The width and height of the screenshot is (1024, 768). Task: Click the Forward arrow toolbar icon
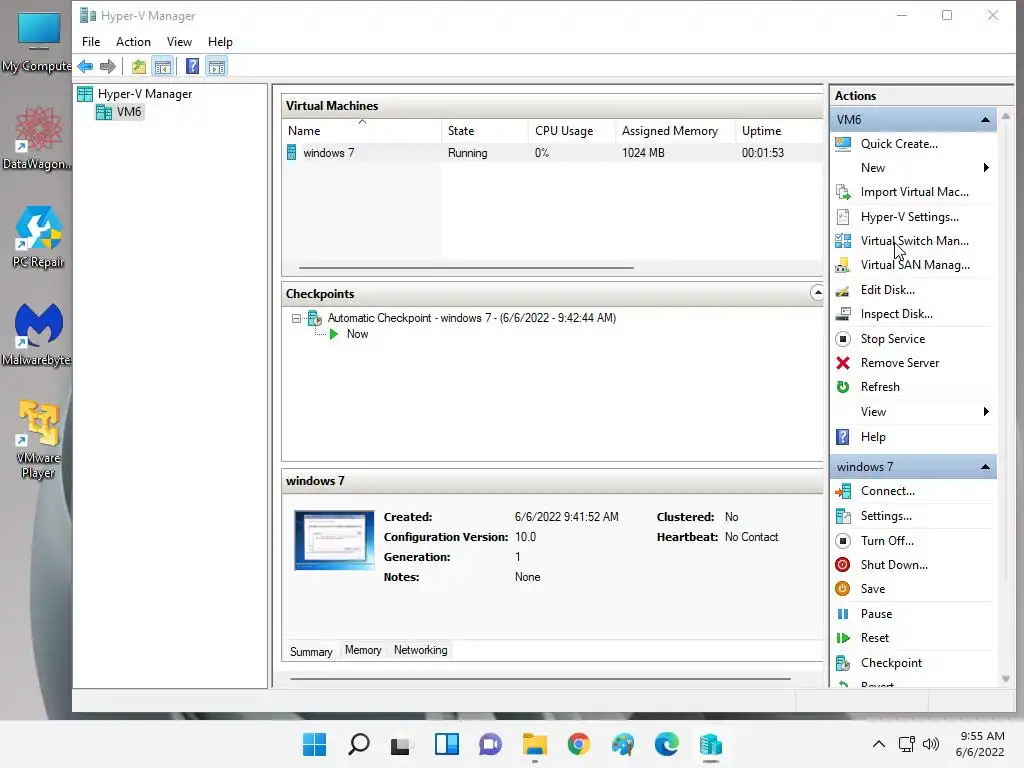pos(108,67)
